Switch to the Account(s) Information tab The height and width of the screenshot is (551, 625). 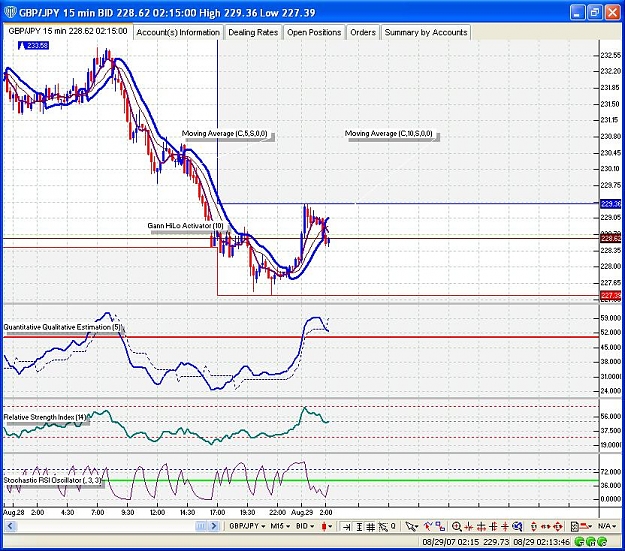tap(178, 32)
